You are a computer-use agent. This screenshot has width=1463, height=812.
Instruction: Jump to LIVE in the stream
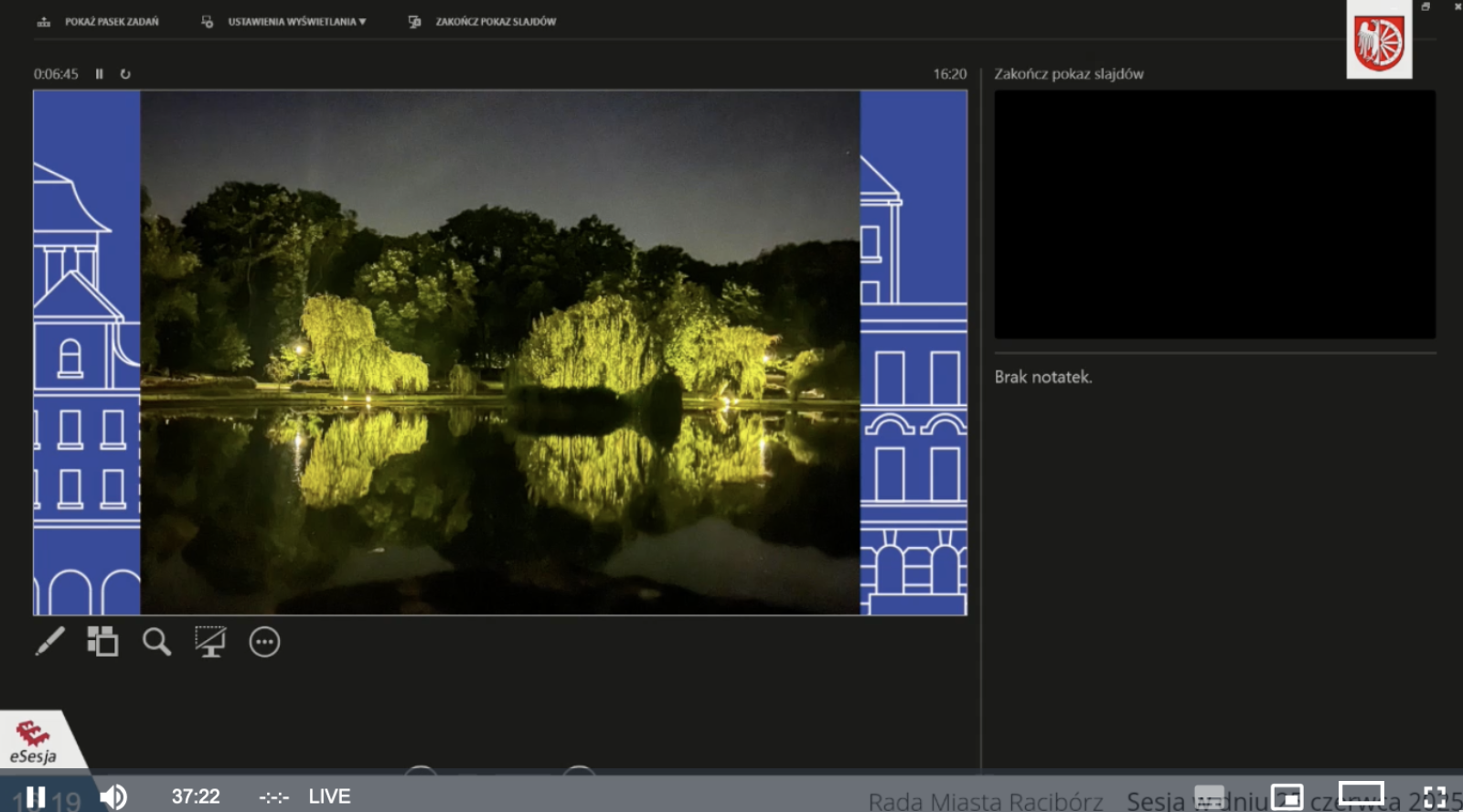pos(329,796)
